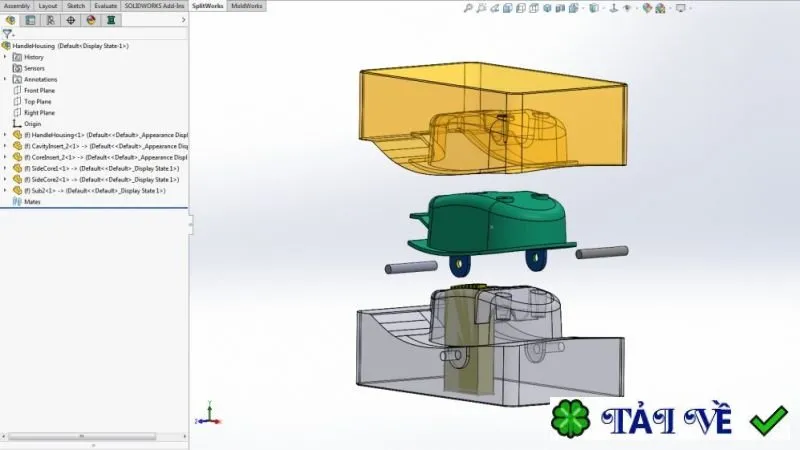Click the View Settings monitor icon
The image size is (800, 450).
tap(681, 8)
